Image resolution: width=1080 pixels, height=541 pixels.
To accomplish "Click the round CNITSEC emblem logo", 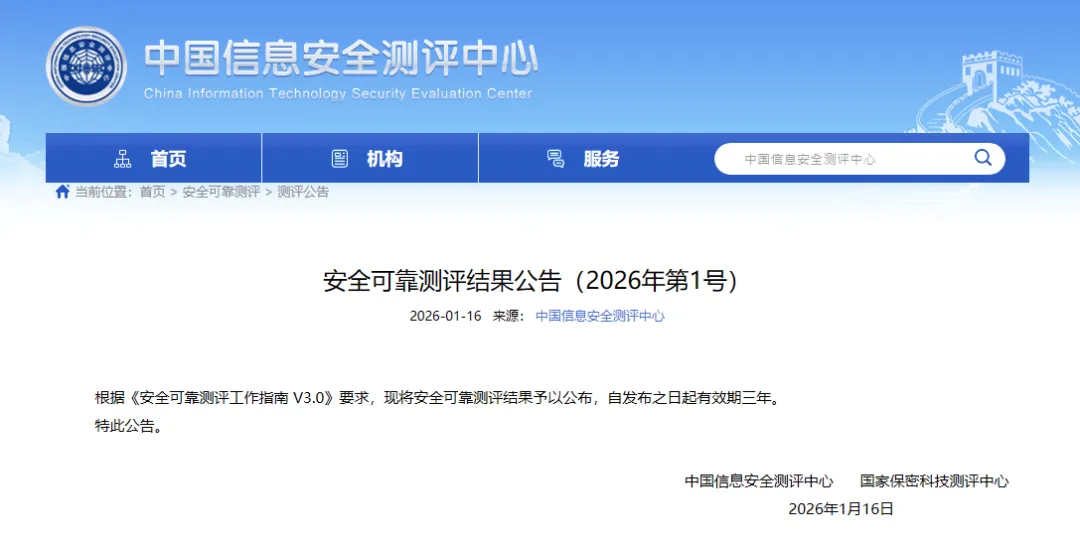I will (86, 66).
